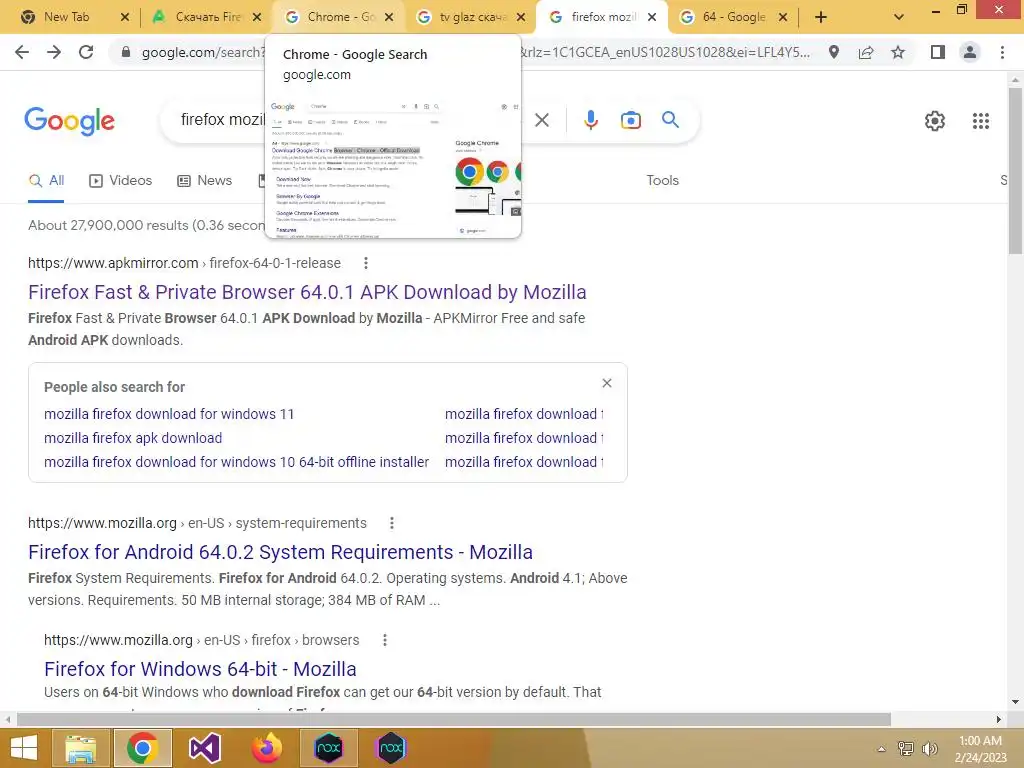Dismiss the People also search for box
This screenshot has width=1024, height=768.
point(607,383)
